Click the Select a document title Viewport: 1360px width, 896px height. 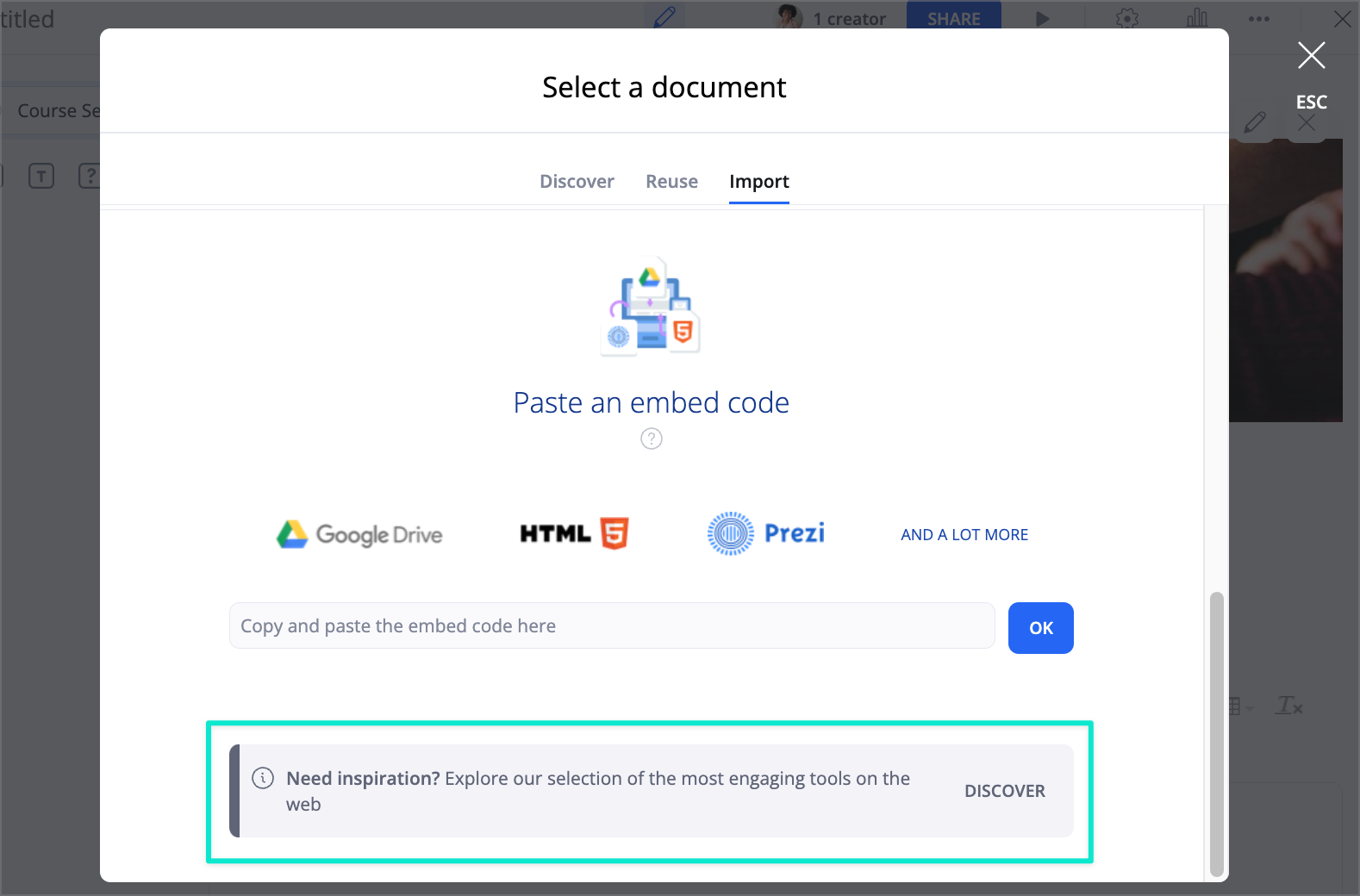tap(664, 87)
